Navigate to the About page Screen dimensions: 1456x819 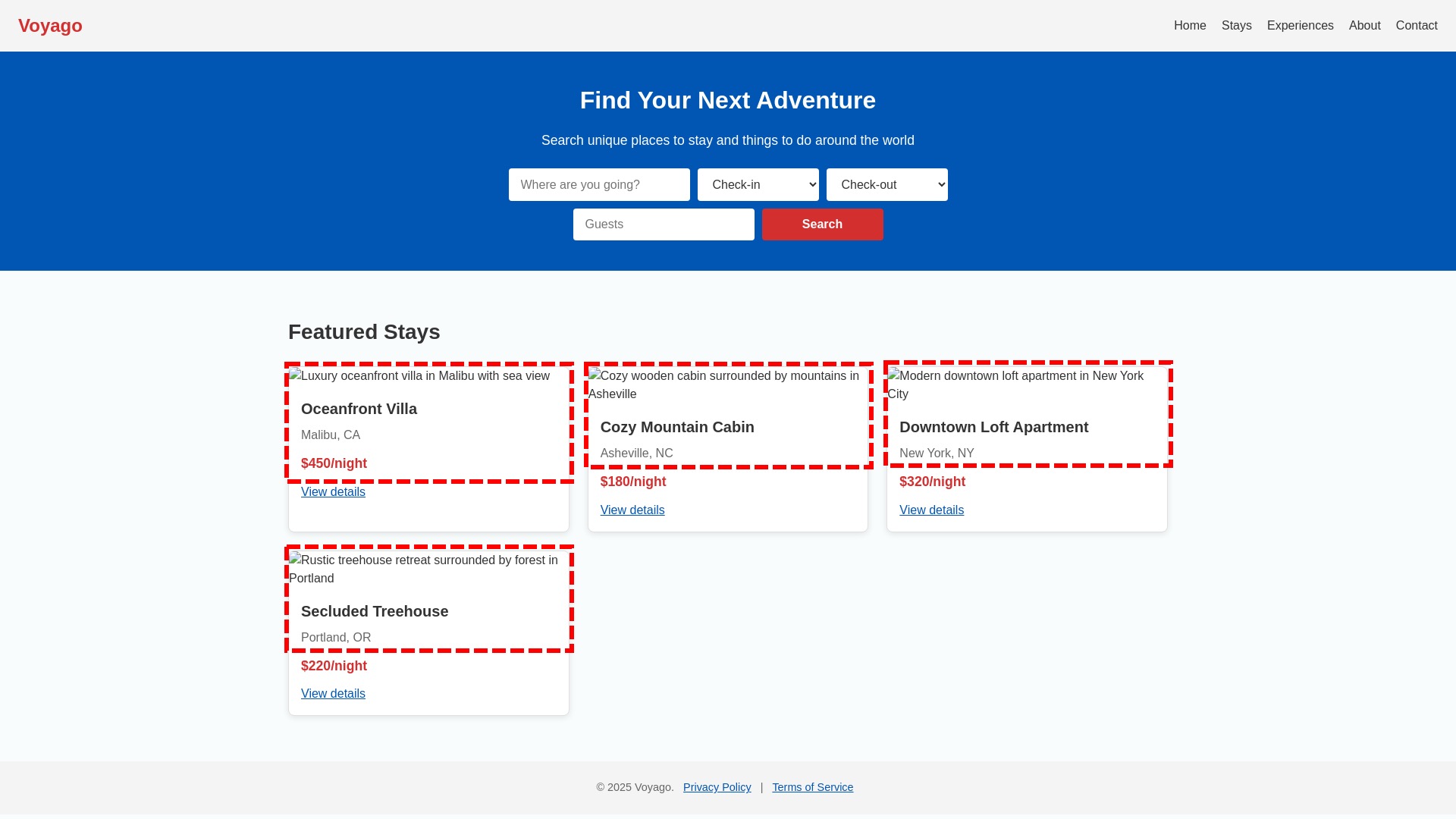click(x=1364, y=26)
